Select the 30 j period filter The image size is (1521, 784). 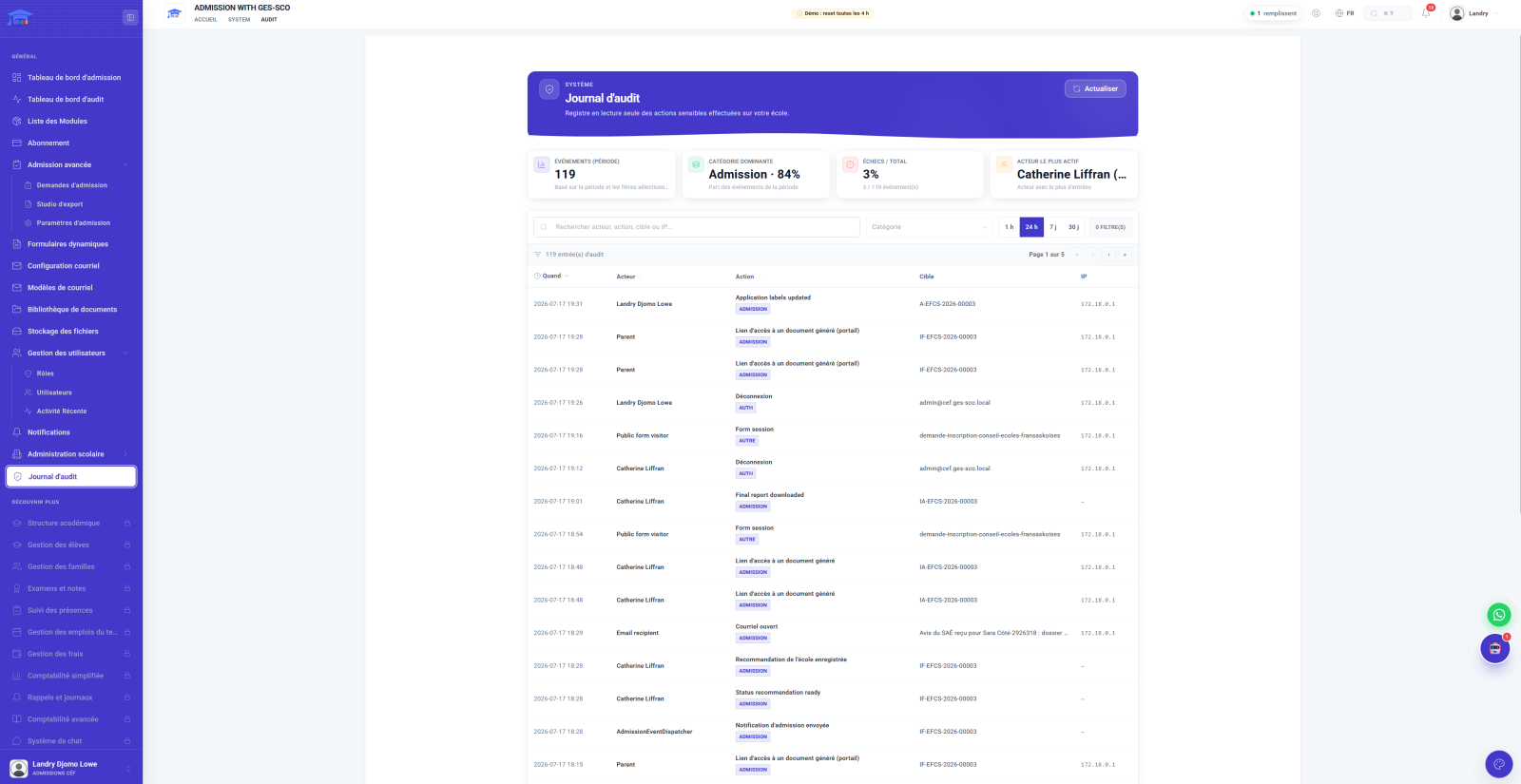coord(1073,227)
